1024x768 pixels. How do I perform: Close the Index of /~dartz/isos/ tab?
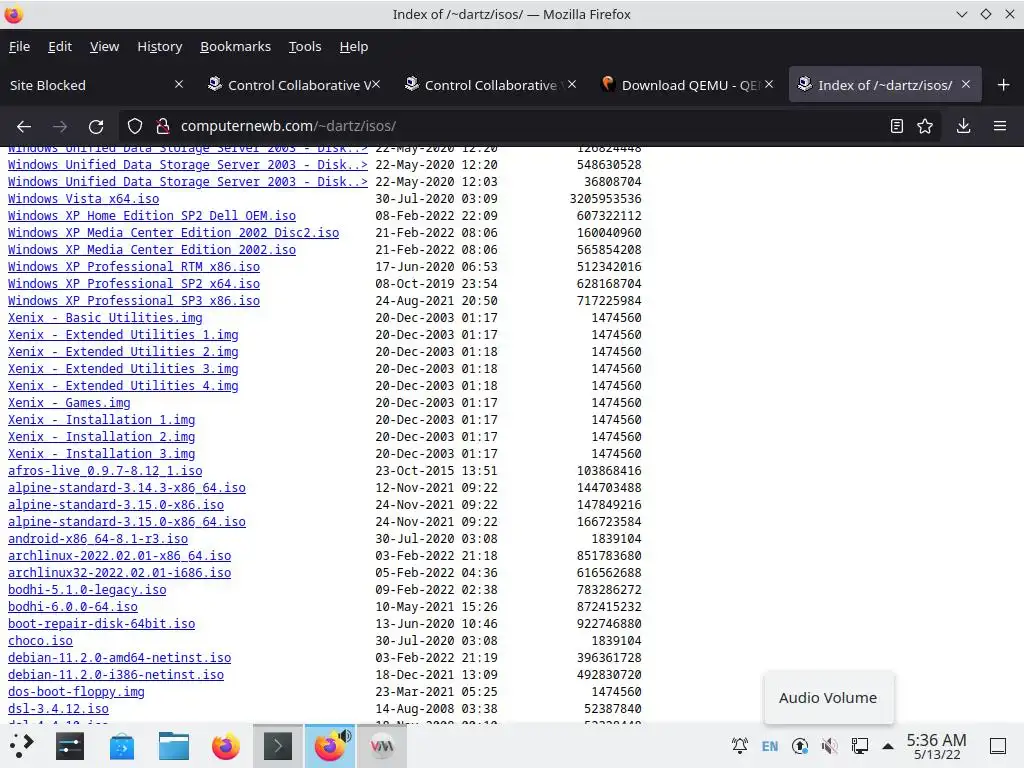[x=966, y=84]
